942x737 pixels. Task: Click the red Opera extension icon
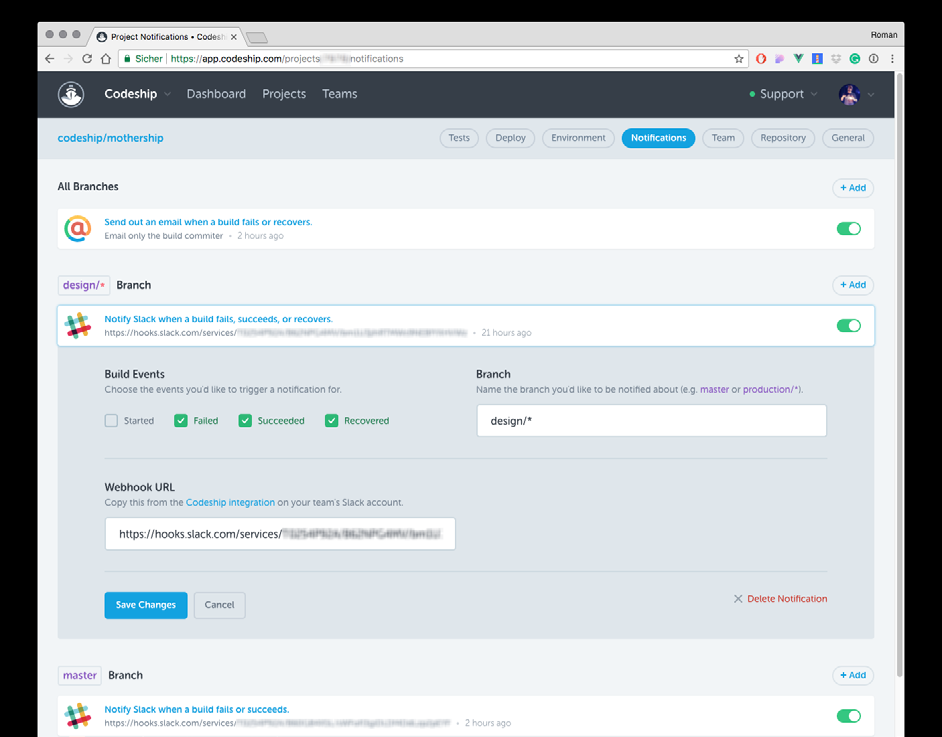tap(761, 59)
